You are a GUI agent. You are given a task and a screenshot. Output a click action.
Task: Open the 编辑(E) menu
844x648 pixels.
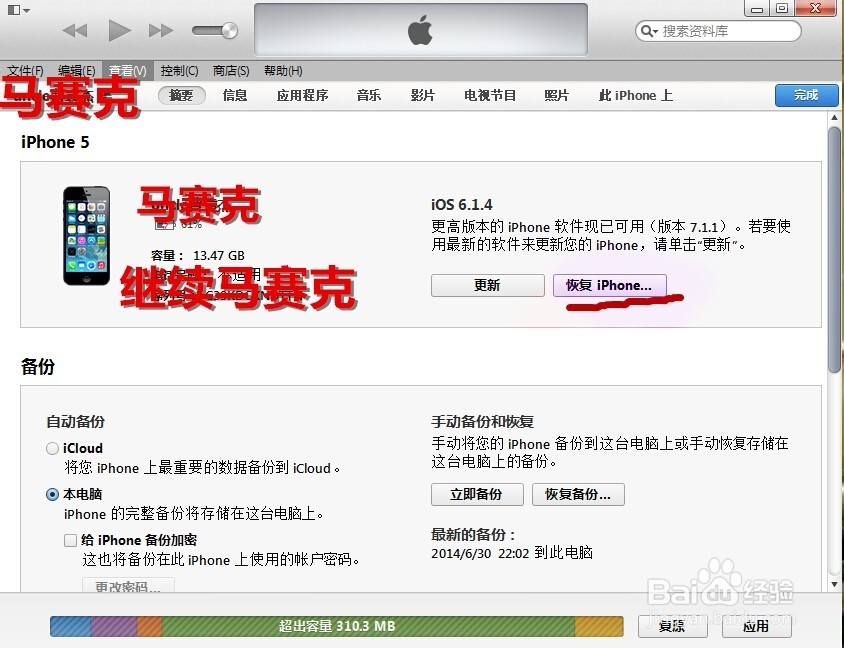[x=76, y=71]
